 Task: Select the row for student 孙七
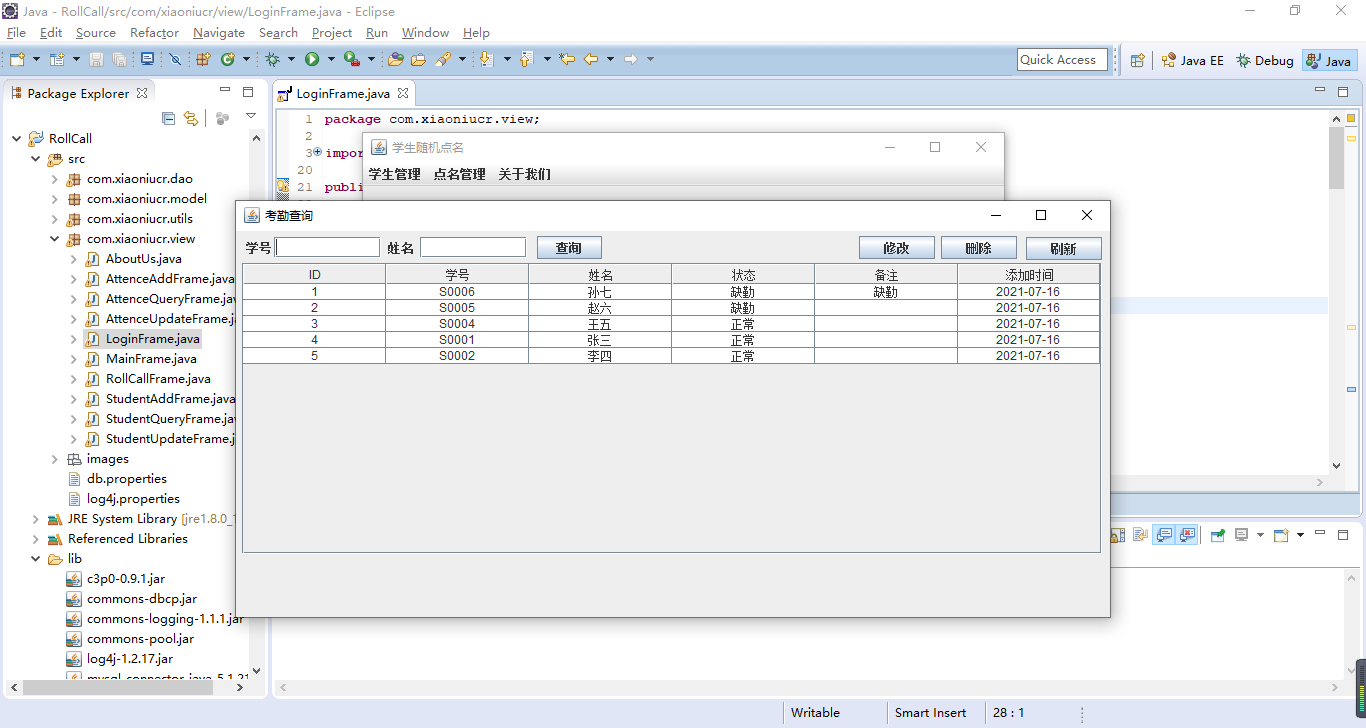pos(671,292)
